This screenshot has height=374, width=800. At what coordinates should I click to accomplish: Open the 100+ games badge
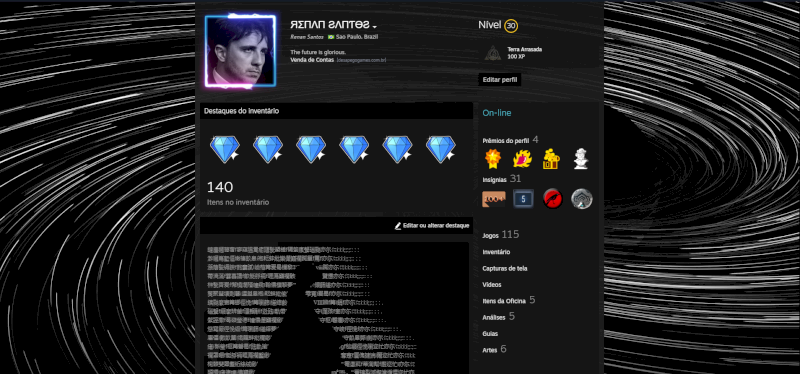[x=493, y=199]
